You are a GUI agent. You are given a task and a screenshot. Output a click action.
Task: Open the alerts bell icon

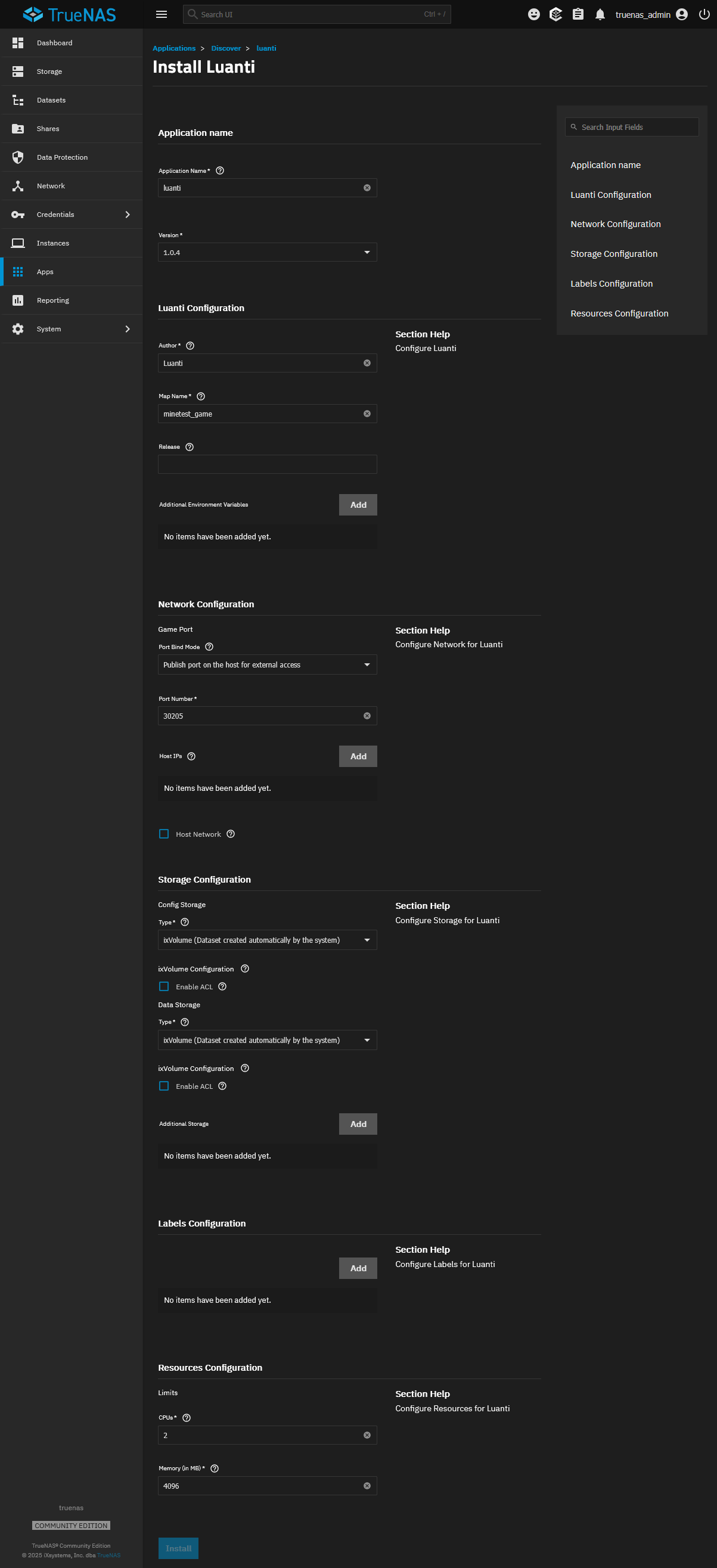pyautogui.click(x=600, y=15)
